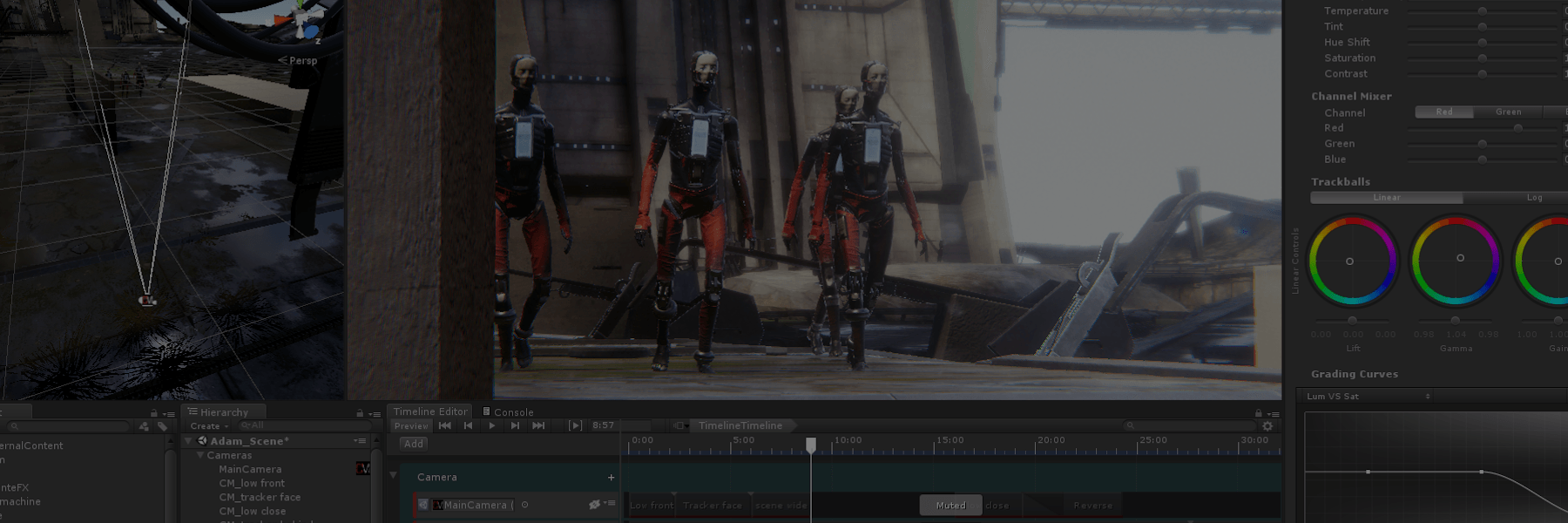
Task: Open the timeline asset selector dropdown
Action: coord(682,426)
